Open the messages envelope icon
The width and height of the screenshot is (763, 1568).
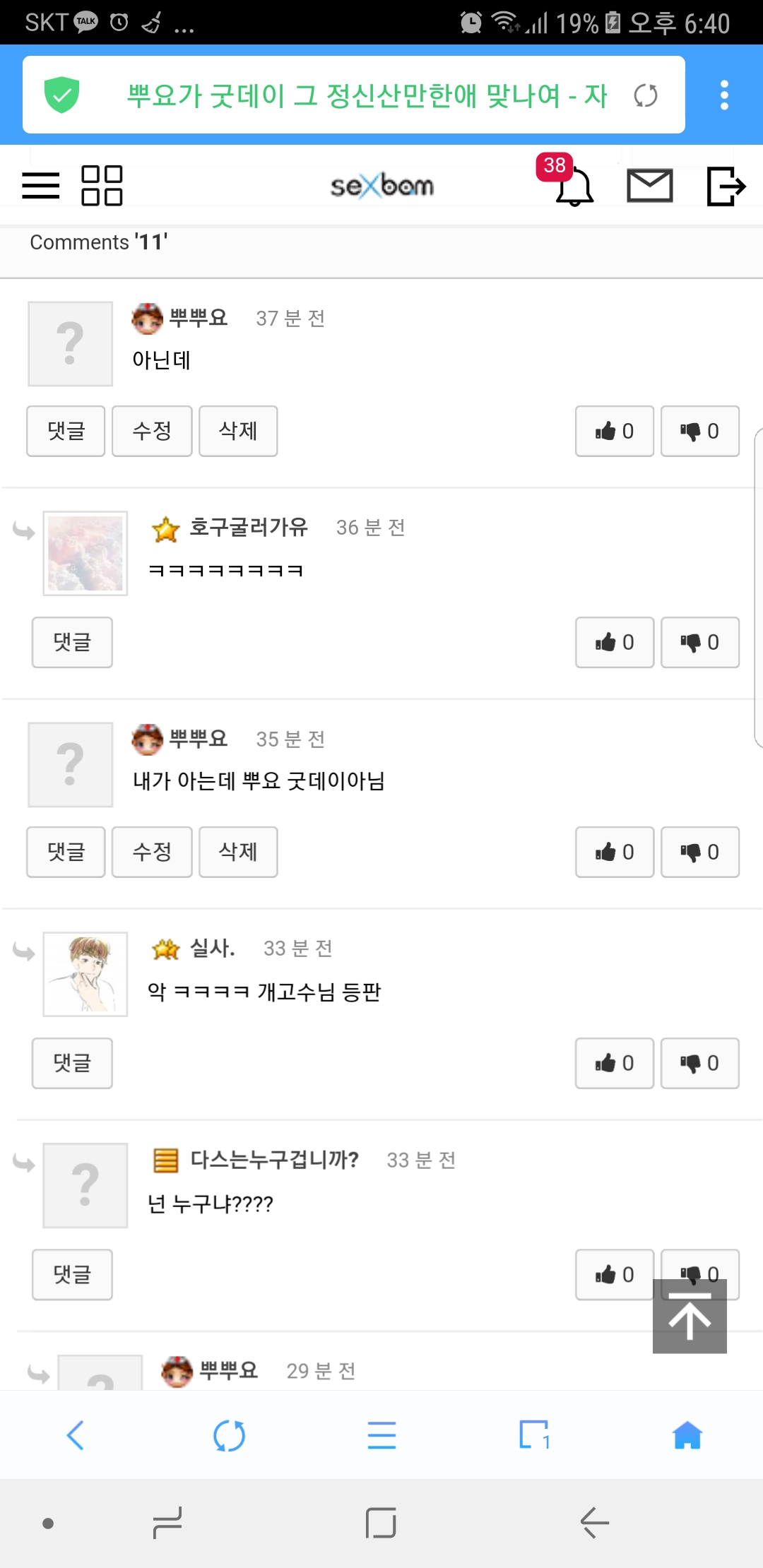(649, 186)
